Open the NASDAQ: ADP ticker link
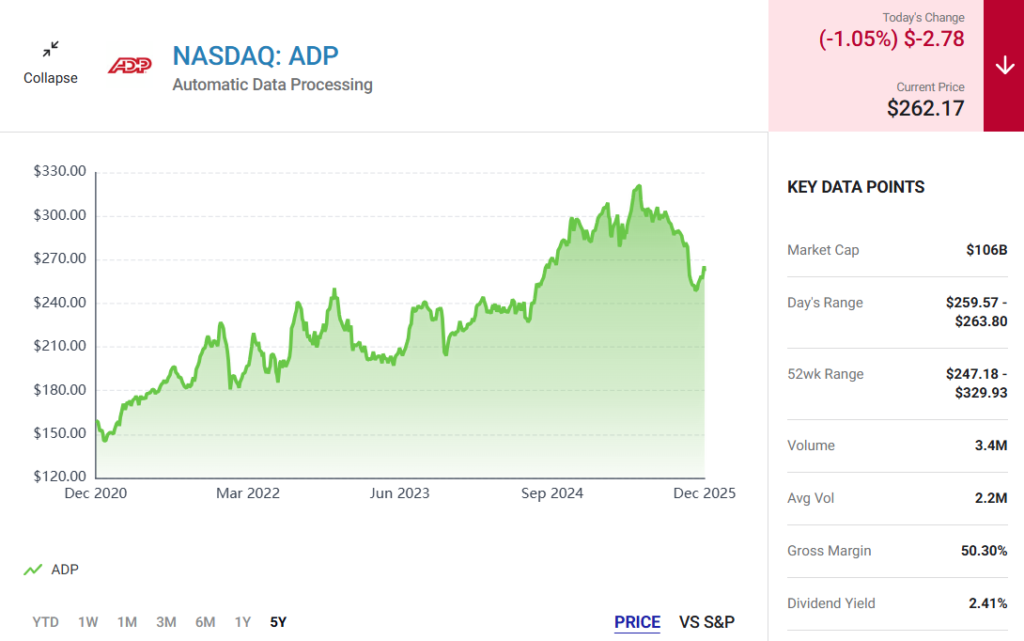 (255, 55)
